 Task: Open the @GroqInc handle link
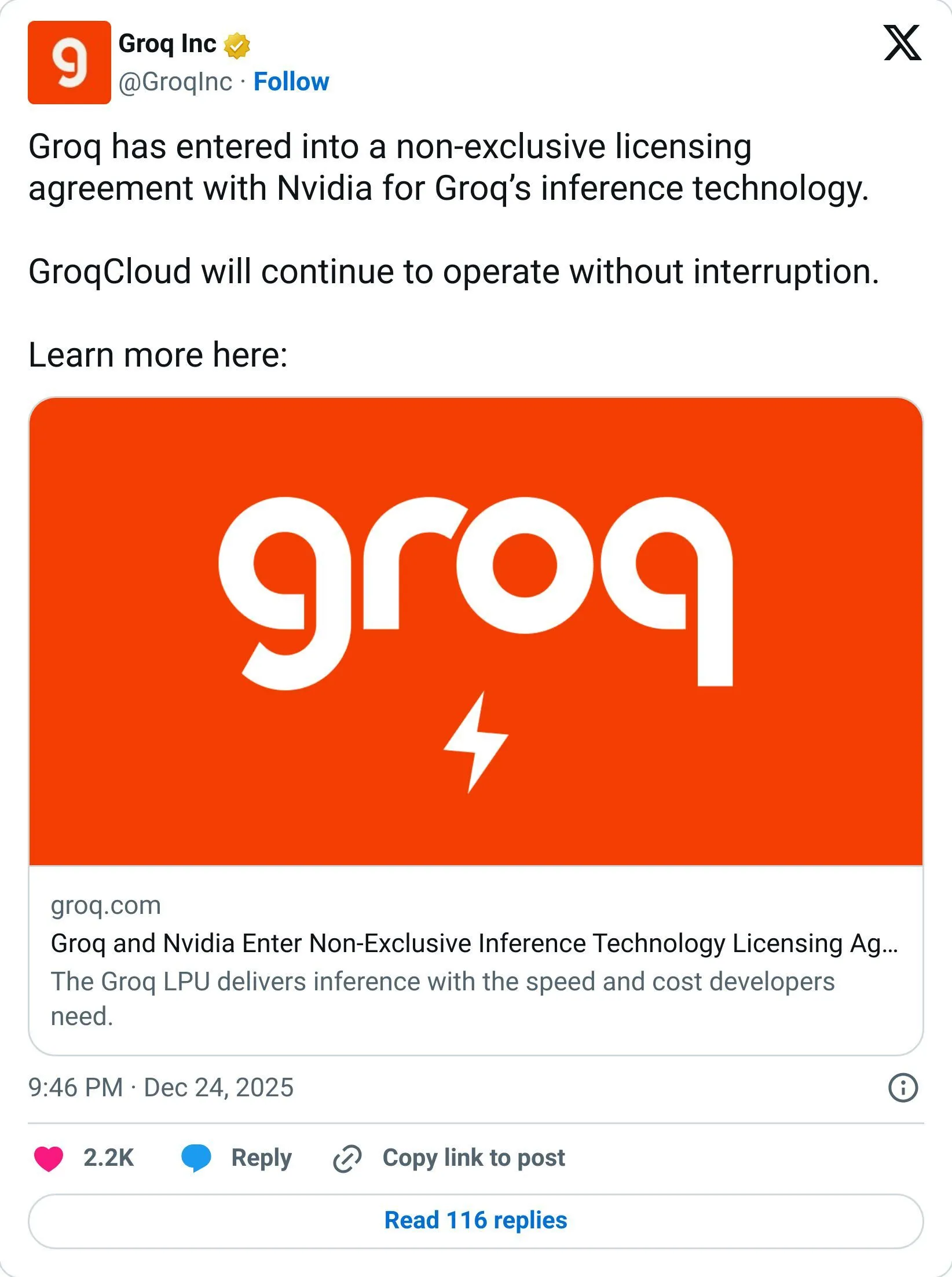pyautogui.click(x=175, y=82)
